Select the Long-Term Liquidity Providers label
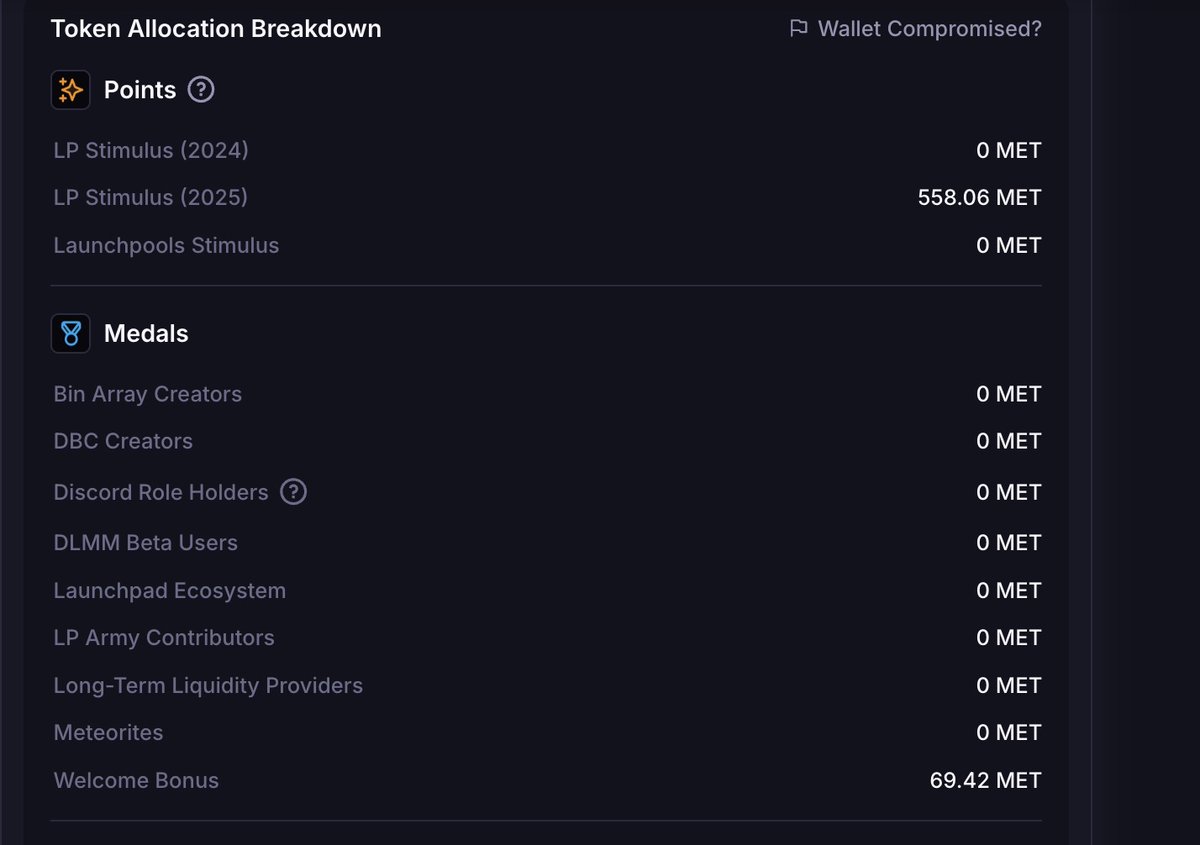Image resolution: width=1200 pixels, height=845 pixels. click(208, 685)
